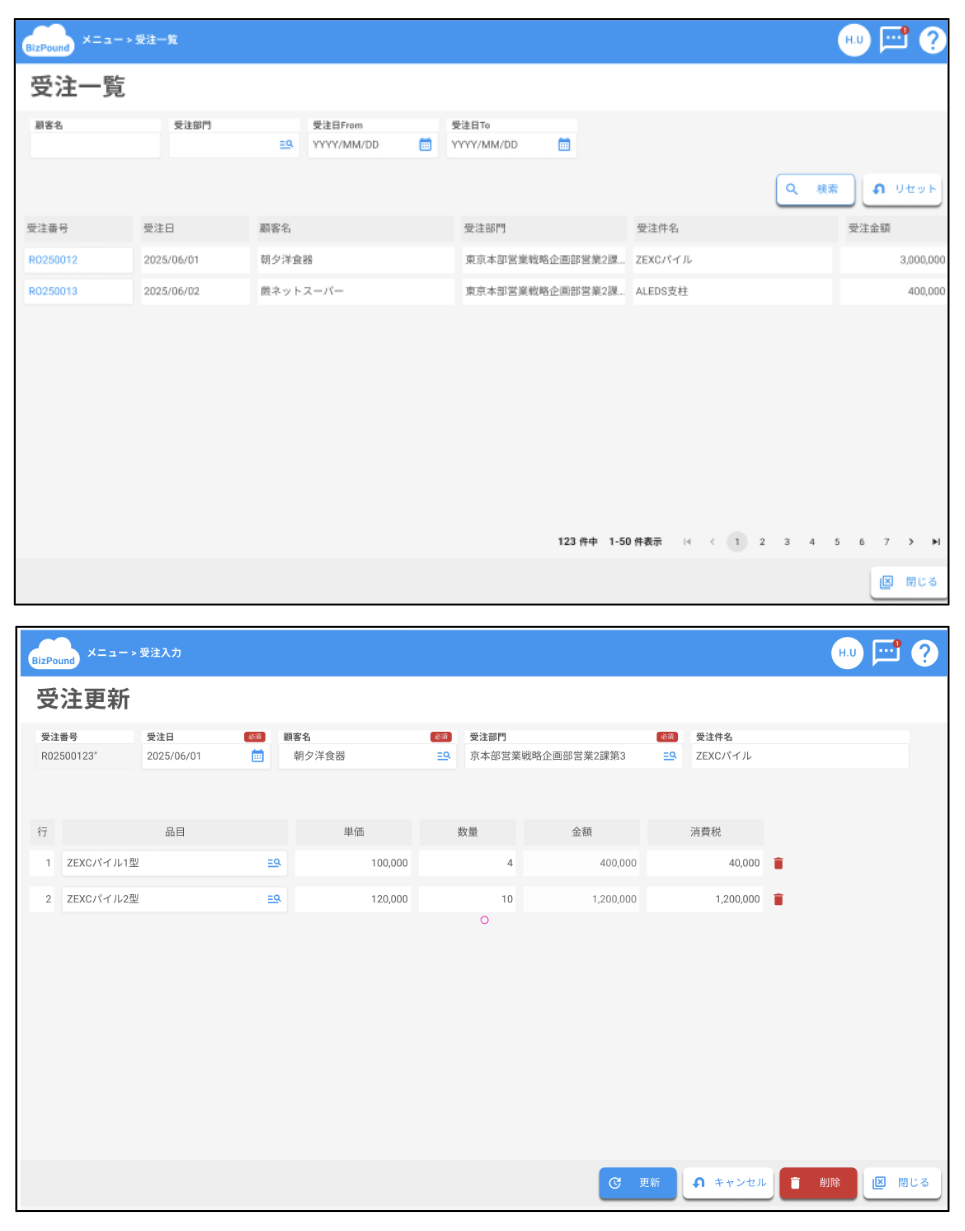Click the メニュー breadcrumb in the order update window
The height and width of the screenshot is (1231, 965).
click(108, 653)
